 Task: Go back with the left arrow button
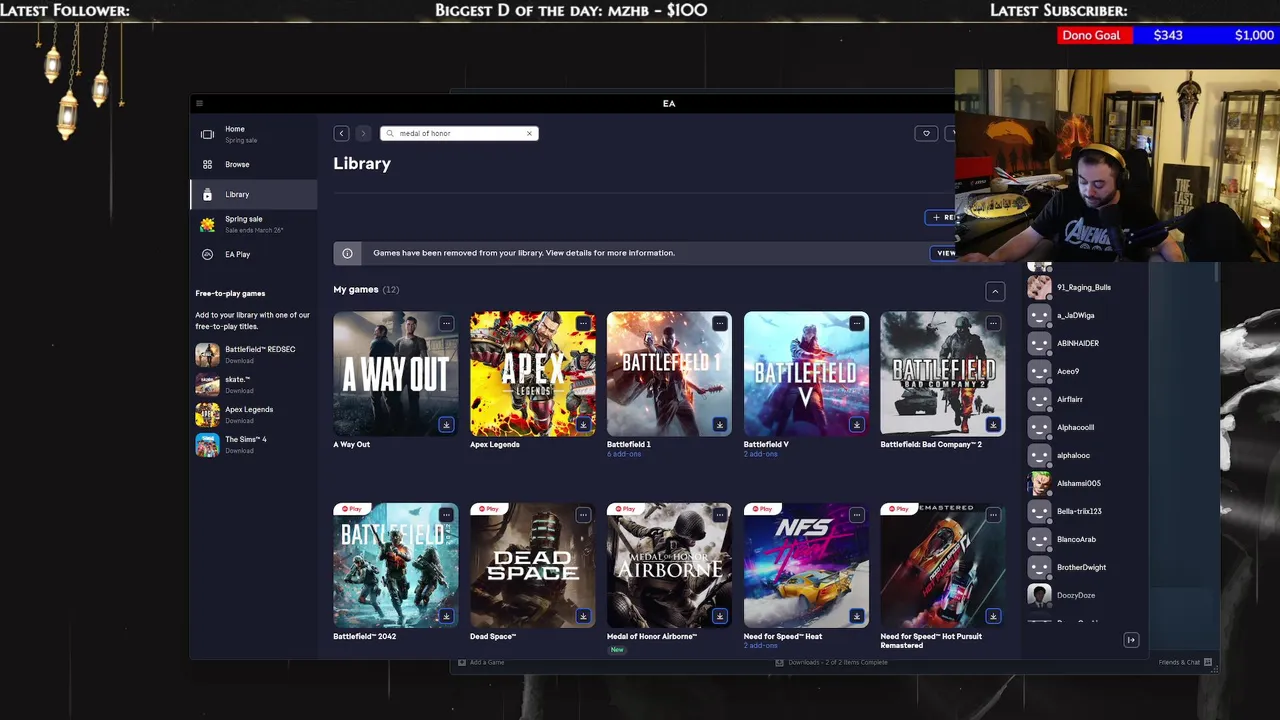pos(341,133)
